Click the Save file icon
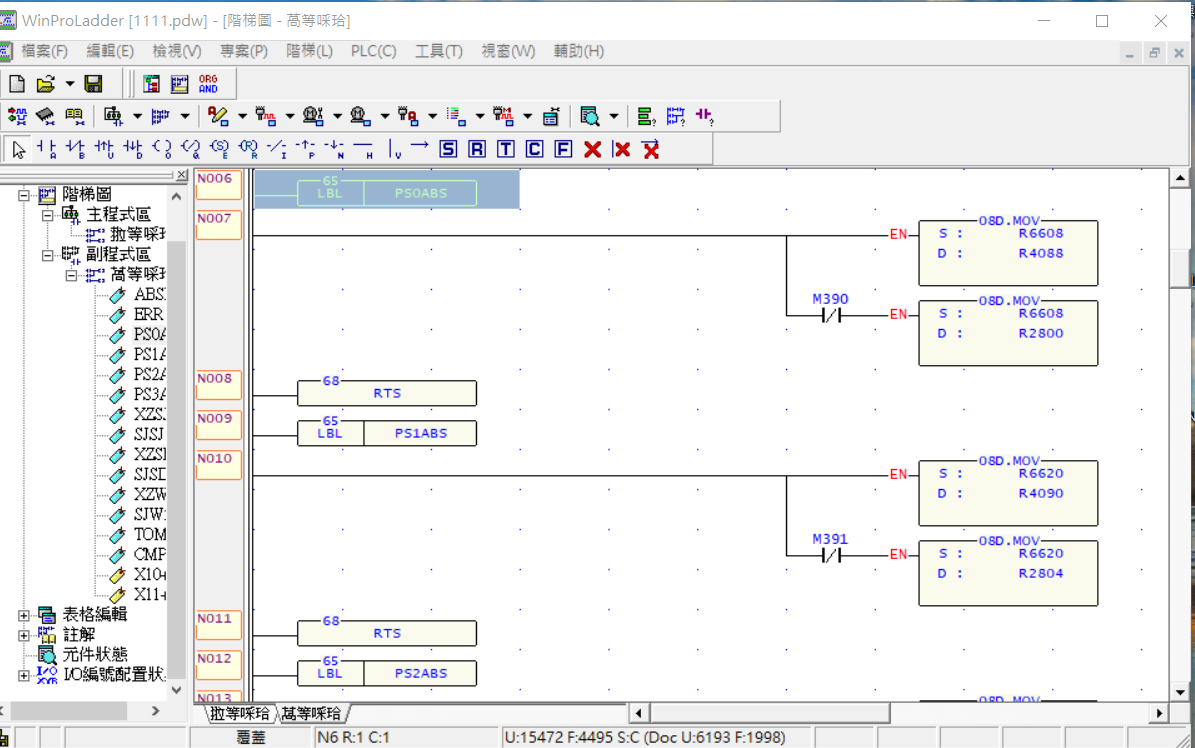Viewport: 1195px width, 748px height. (93, 84)
